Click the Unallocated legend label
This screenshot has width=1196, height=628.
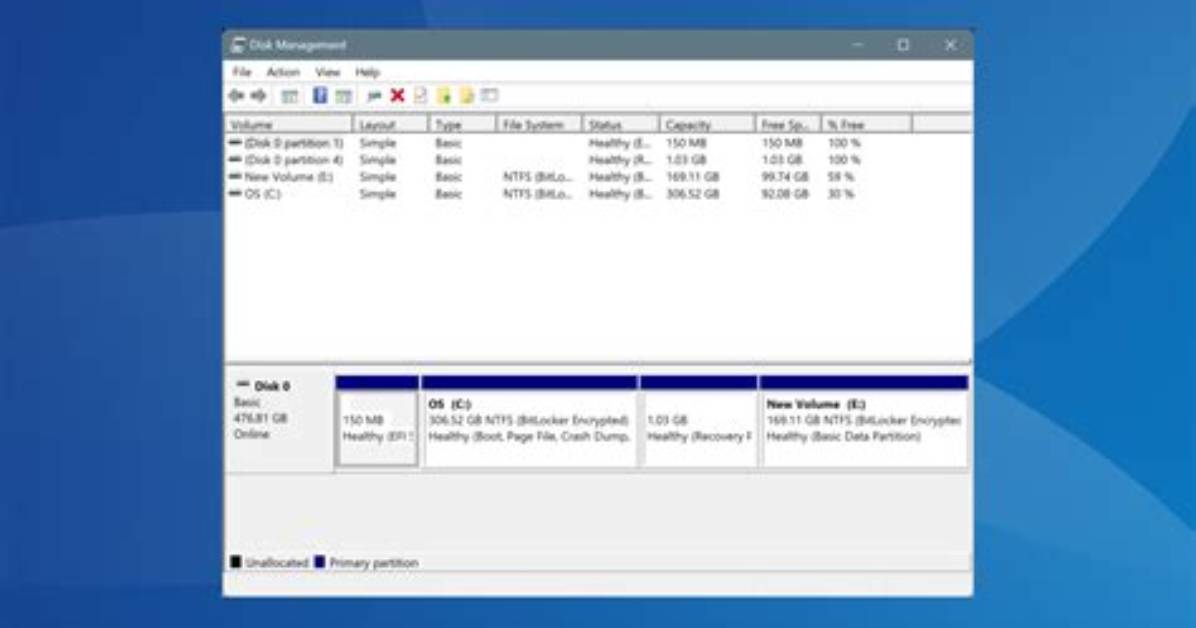tap(276, 562)
